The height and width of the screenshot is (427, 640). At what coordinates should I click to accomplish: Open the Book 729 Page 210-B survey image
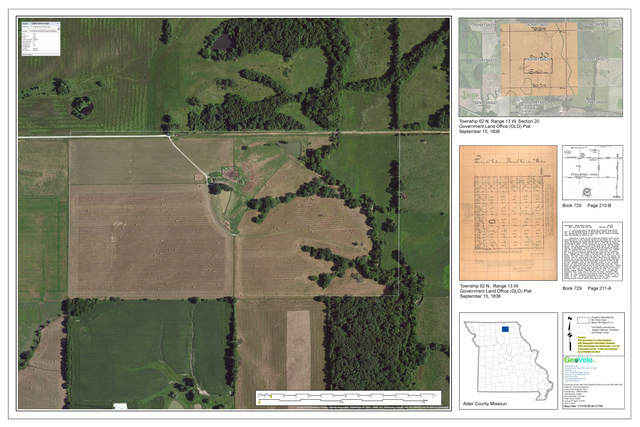[592, 172]
